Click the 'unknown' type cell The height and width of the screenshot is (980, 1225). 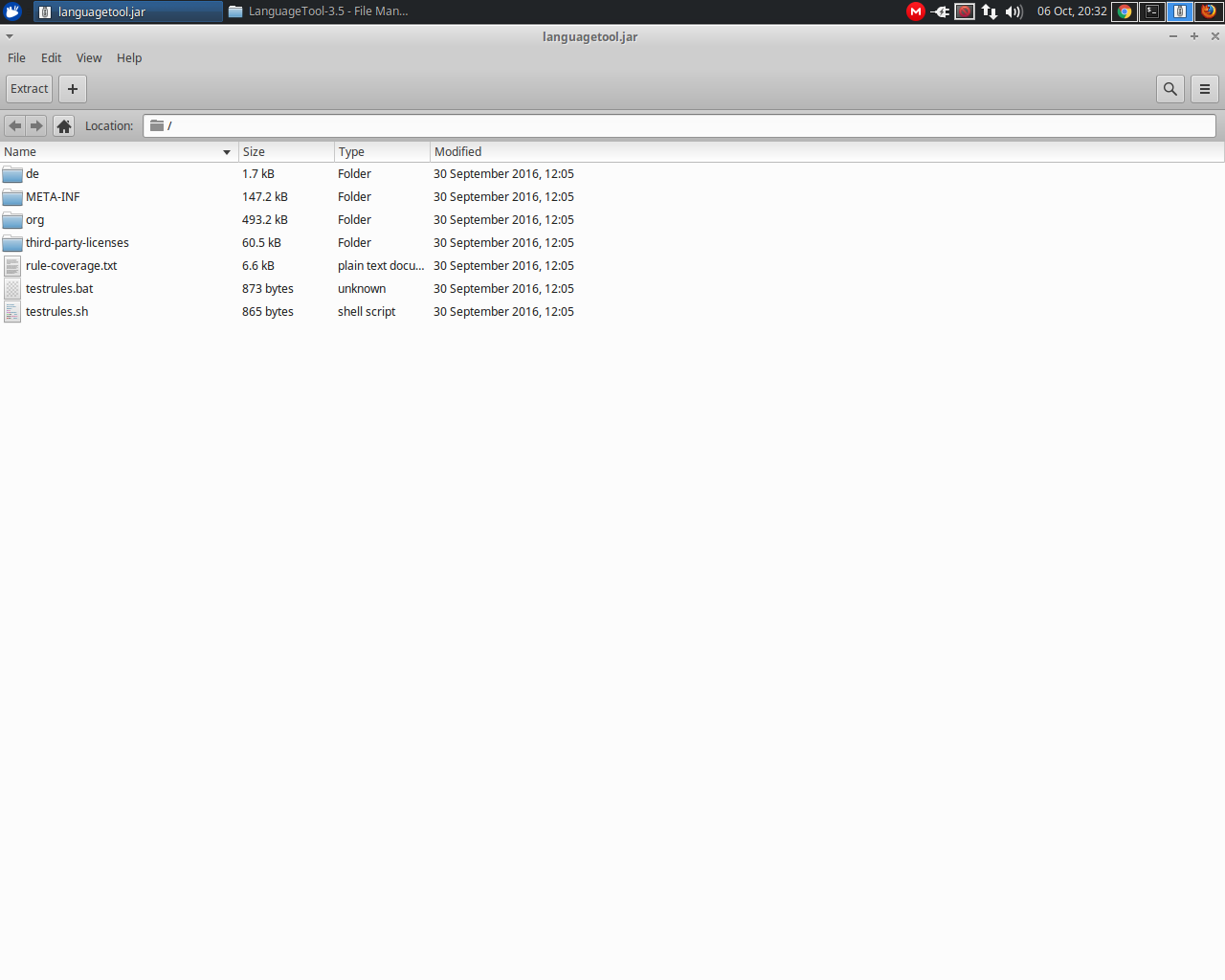[362, 289]
